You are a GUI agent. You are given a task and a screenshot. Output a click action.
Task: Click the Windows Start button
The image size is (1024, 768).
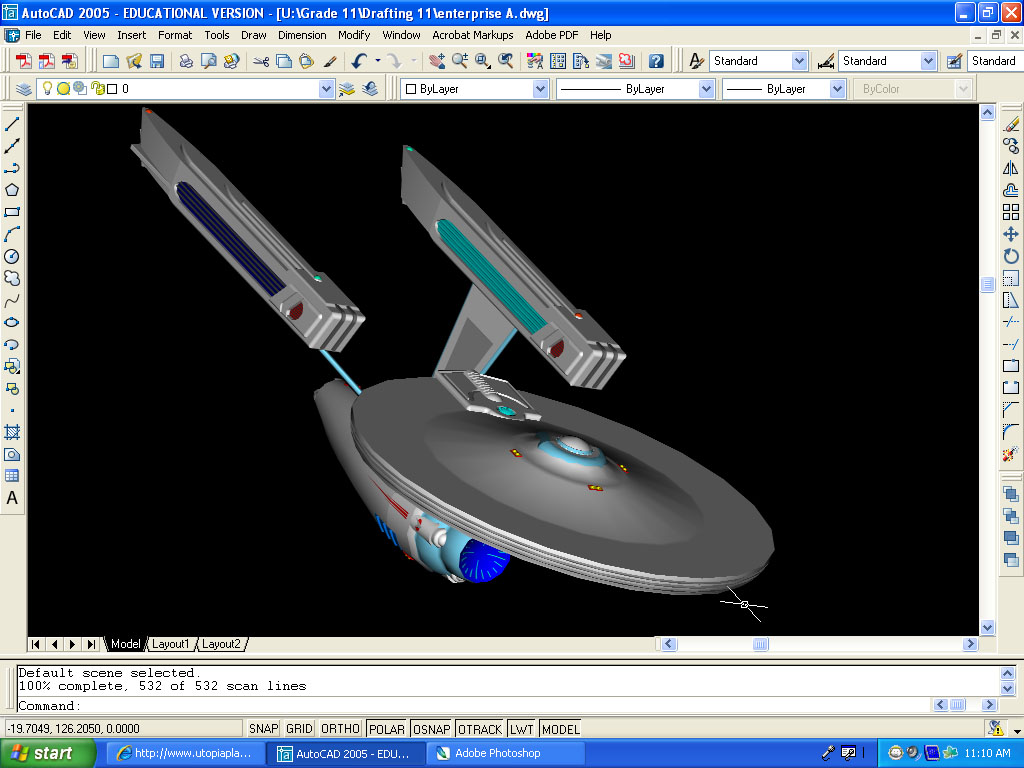[45, 751]
